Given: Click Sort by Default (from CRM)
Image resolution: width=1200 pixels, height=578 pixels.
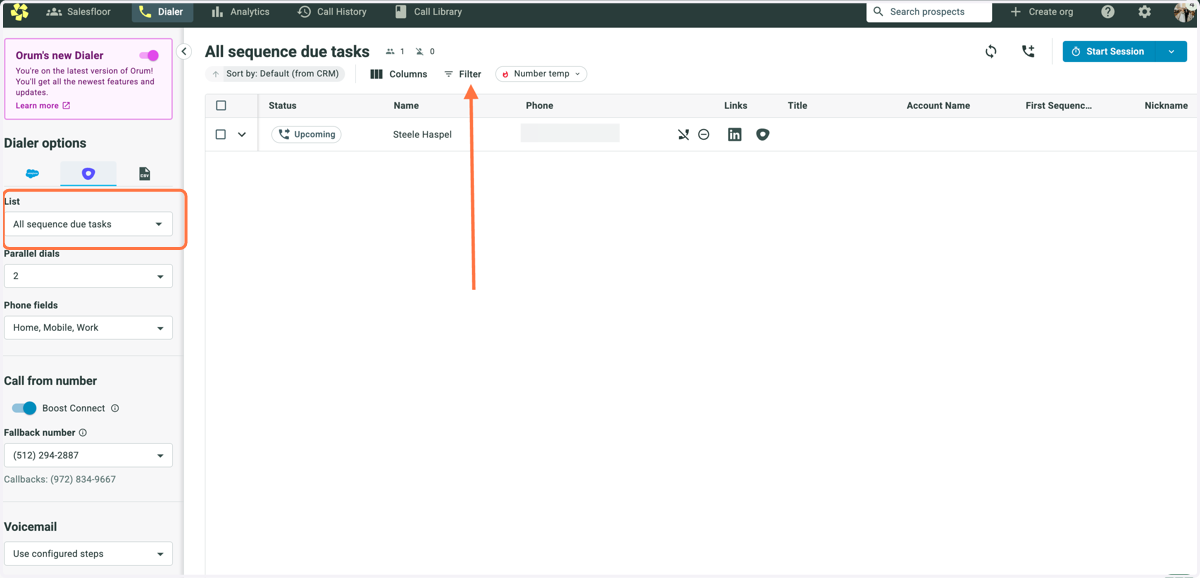Looking at the screenshot, I should pyautogui.click(x=276, y=74).
